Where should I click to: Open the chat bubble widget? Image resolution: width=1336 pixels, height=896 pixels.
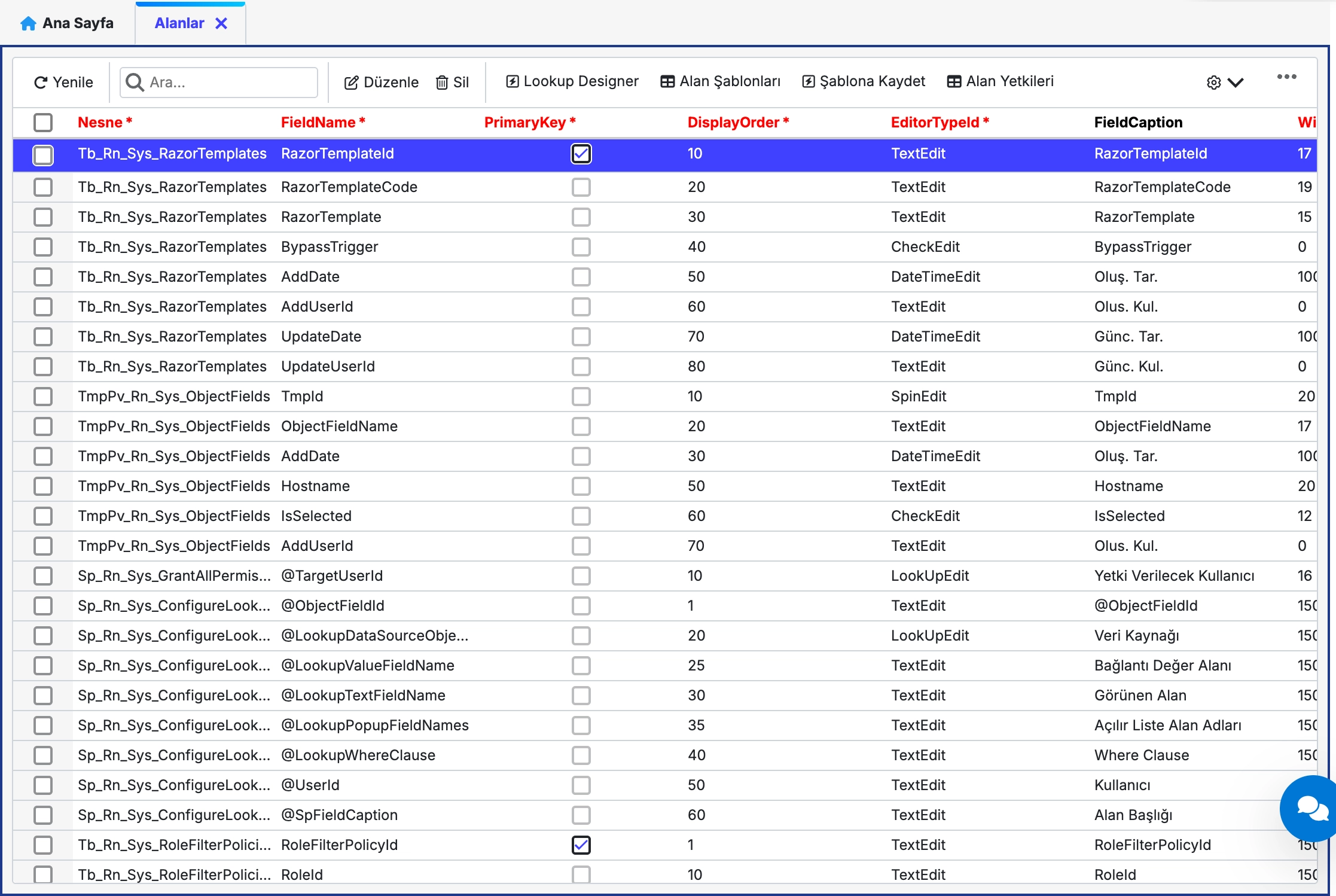tap(1312, 809)
